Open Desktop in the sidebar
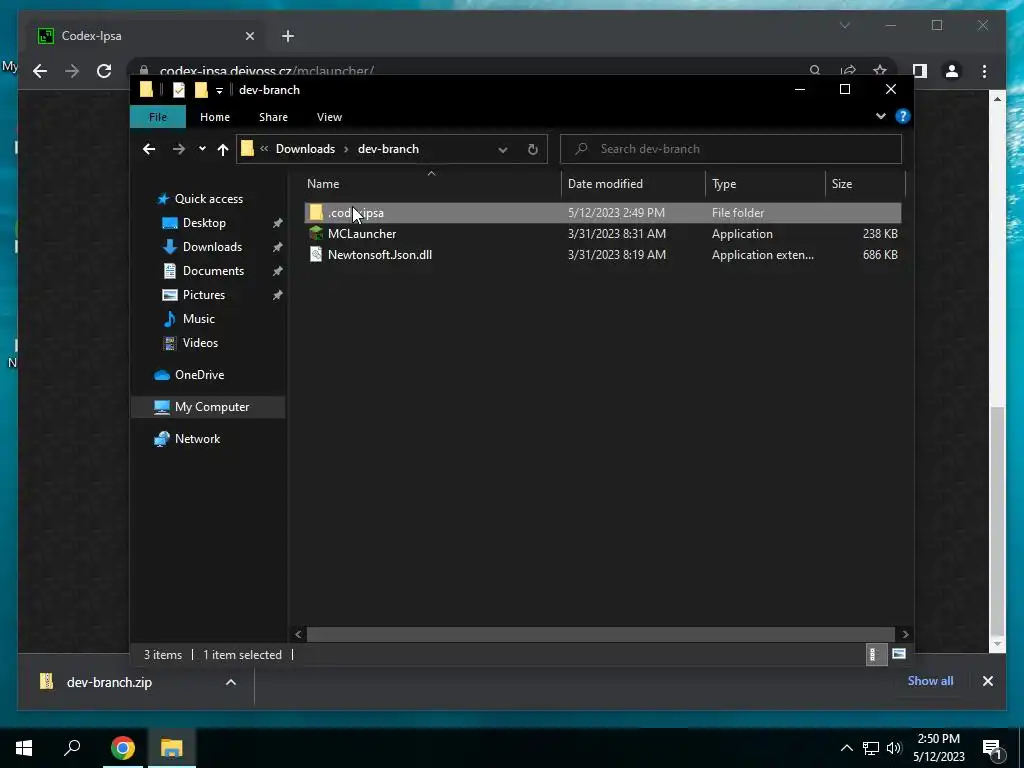The height and width of the screenshot is (768, 1024). click(204, 223)
